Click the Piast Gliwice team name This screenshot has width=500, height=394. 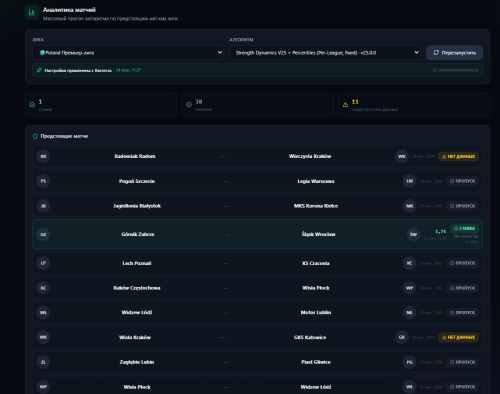coord(316,362)
